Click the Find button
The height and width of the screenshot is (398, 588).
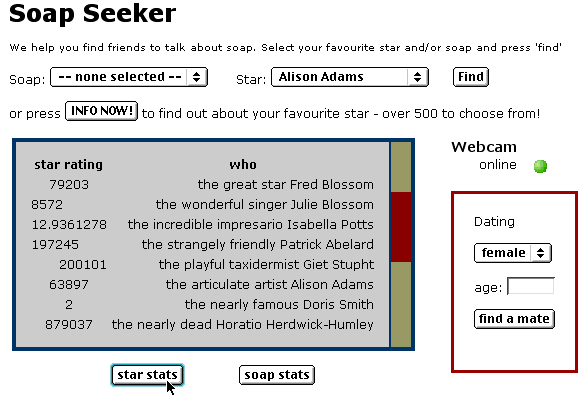click(471, 77)
